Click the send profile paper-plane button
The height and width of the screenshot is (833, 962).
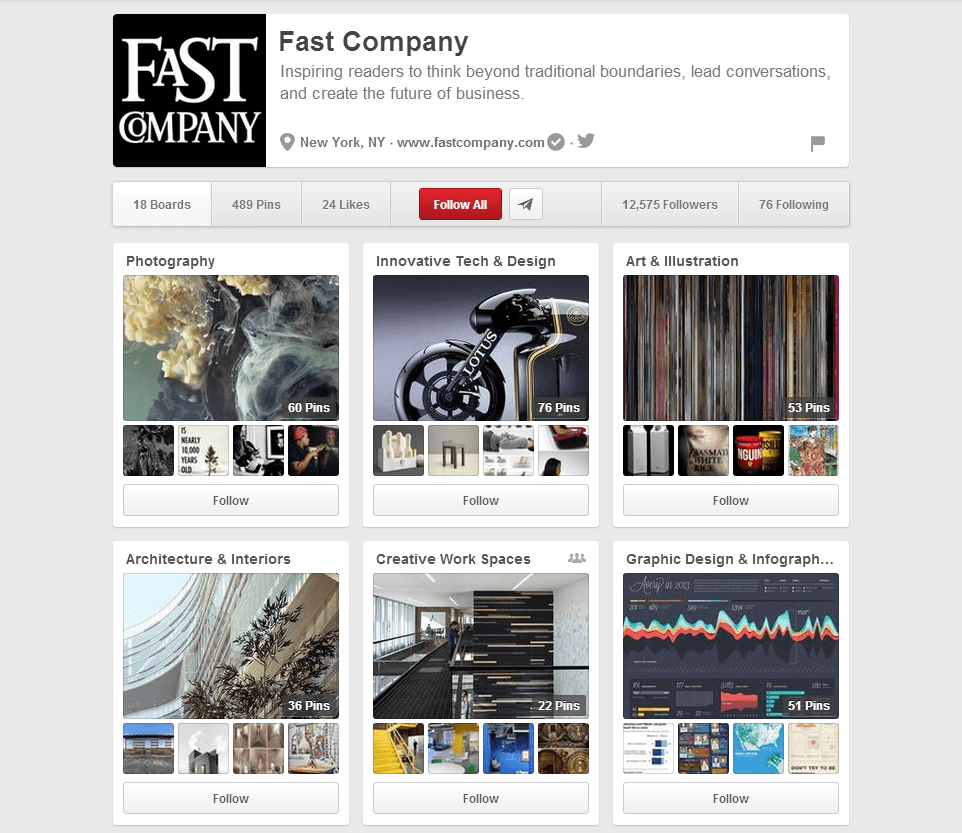click(x=526, y=204)
